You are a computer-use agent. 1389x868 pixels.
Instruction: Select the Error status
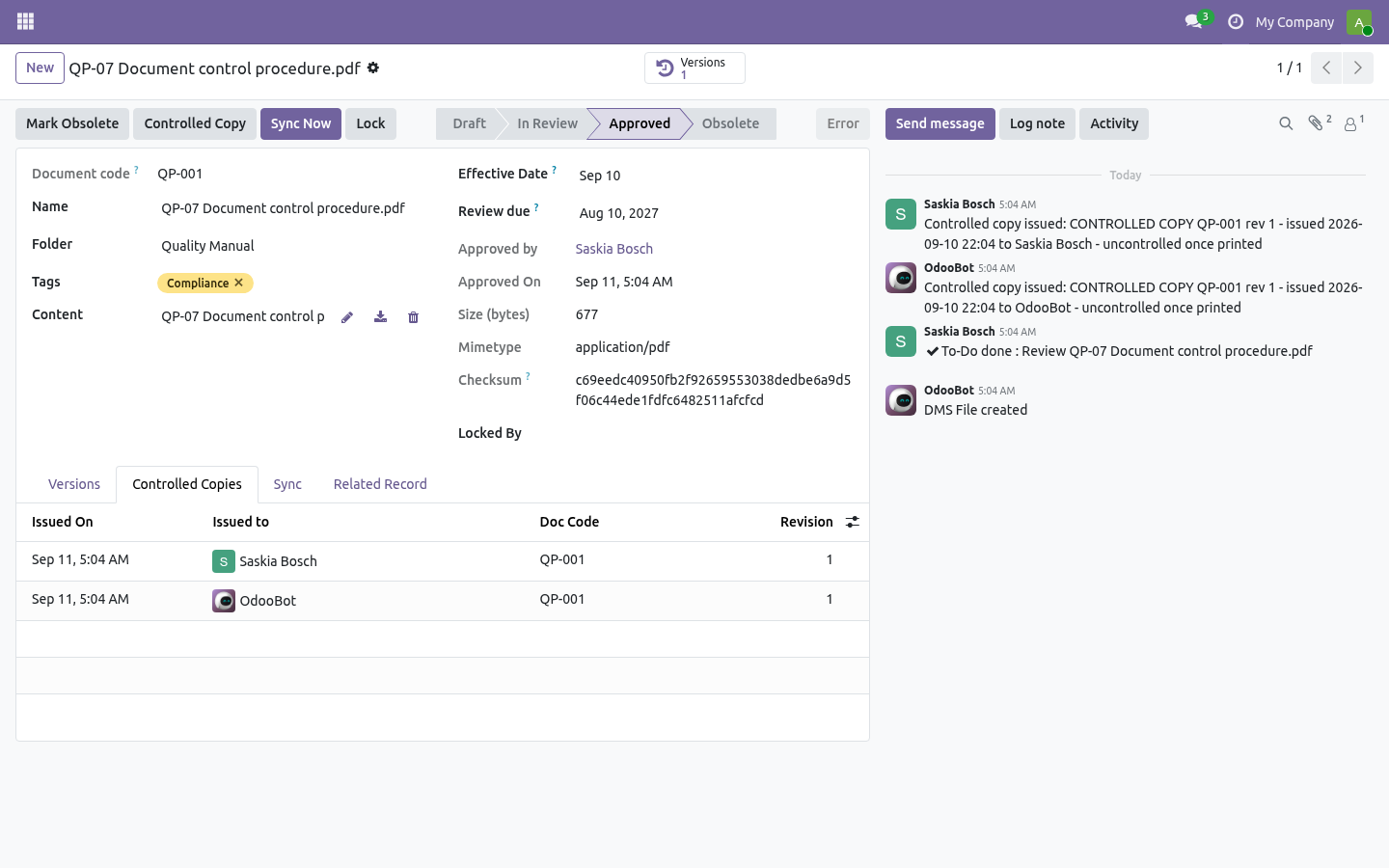(x=843, y=123)
